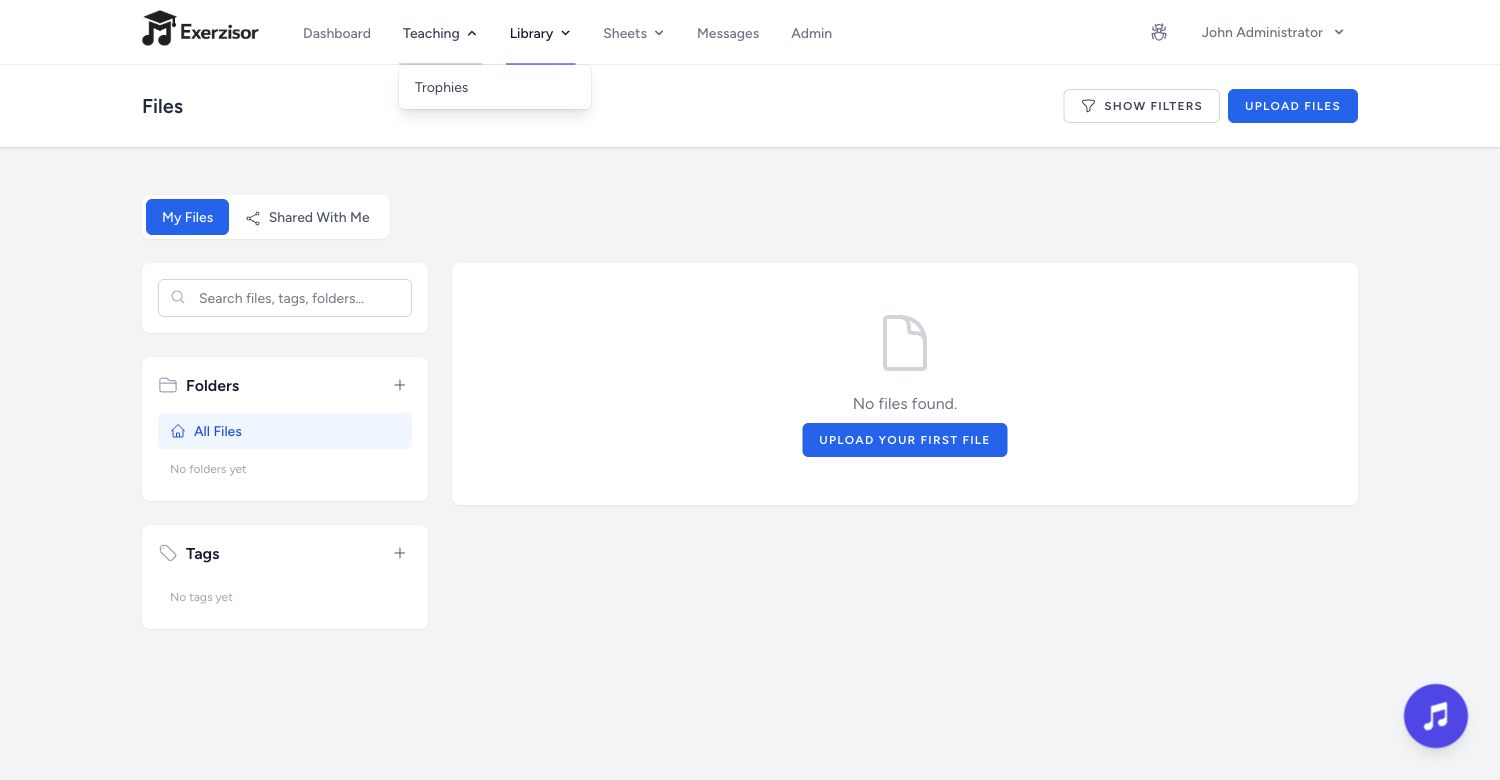The image size is (1500, 780).
Task: Click the Exerzisor brand name
Action: pos(219,33)
